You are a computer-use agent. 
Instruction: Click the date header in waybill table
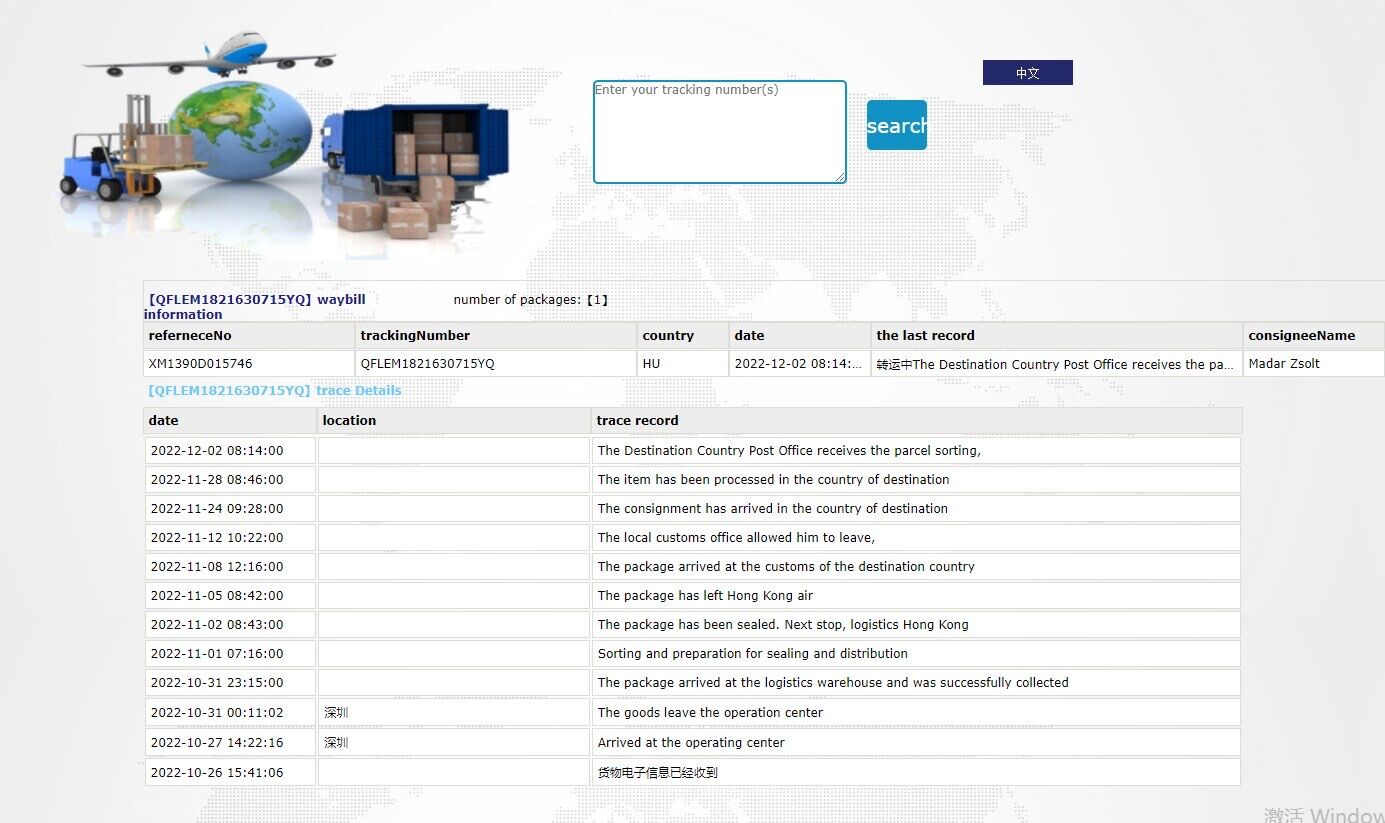(x=800, y=336)
